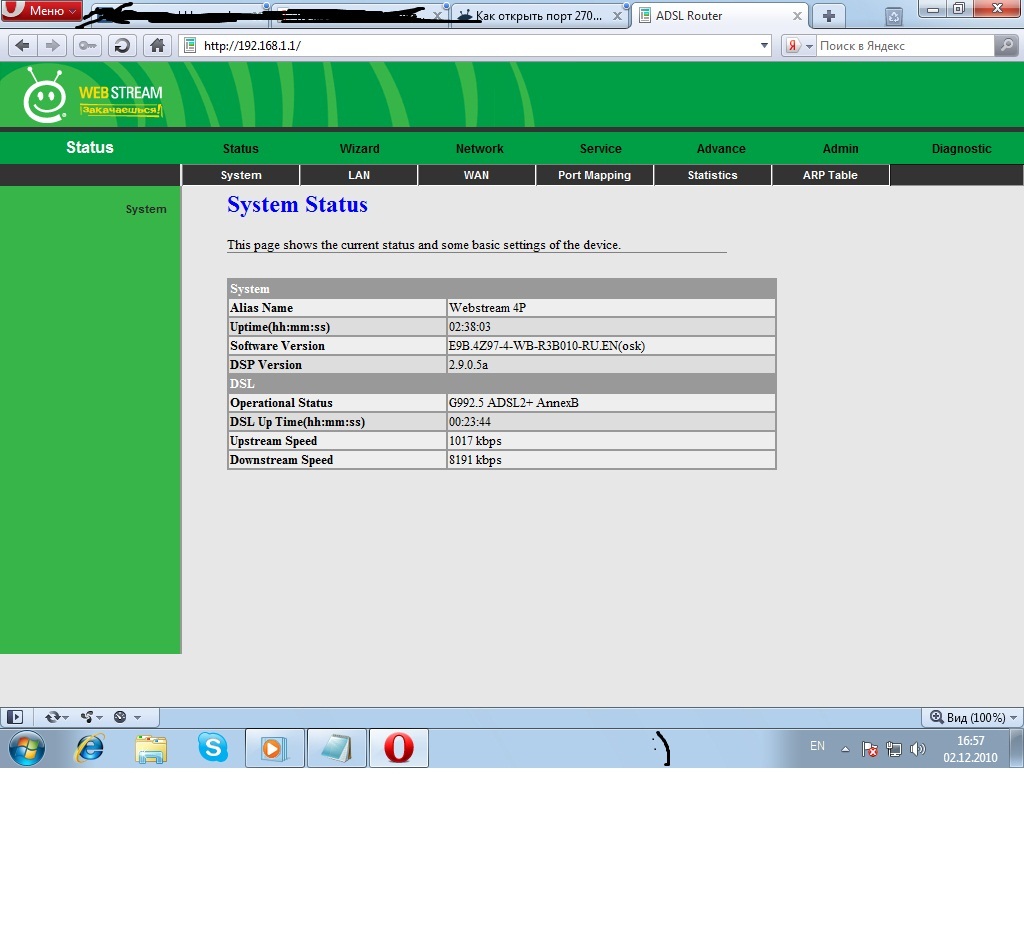Open Opera Unite icon in status bar
The image size is (1024, 950).
87,717
